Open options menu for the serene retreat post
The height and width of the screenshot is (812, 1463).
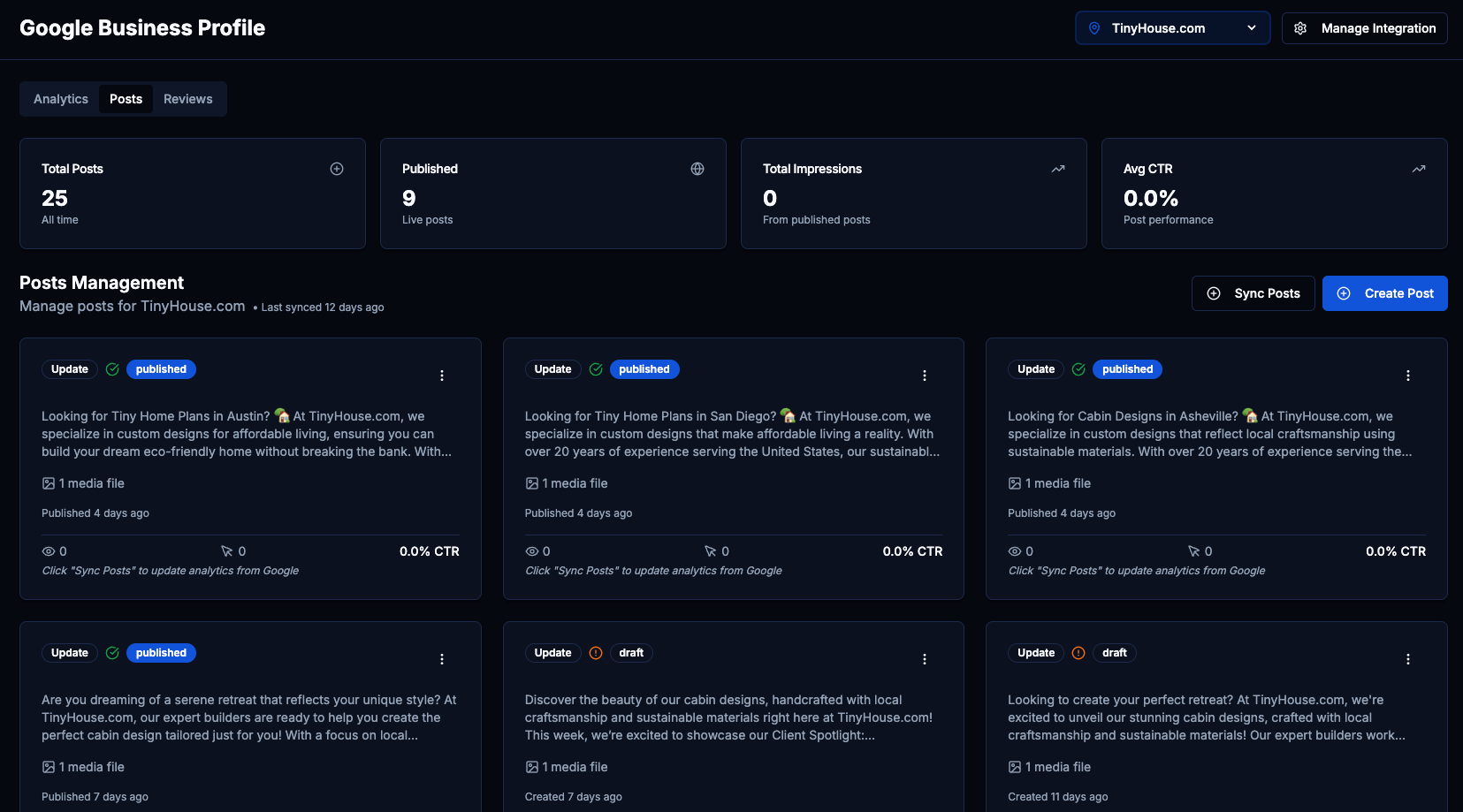pos(442,659)
